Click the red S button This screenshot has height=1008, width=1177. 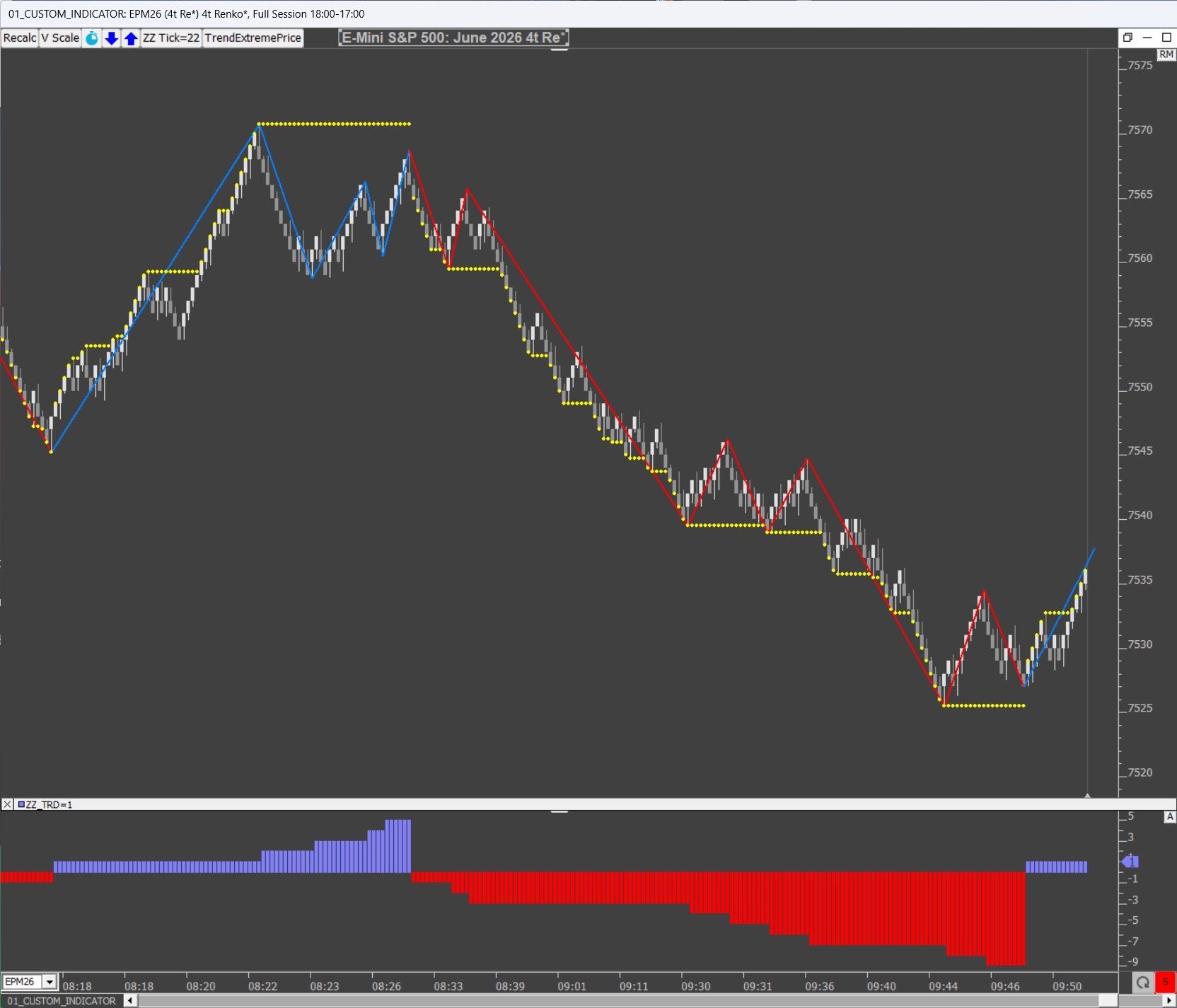1165,982
